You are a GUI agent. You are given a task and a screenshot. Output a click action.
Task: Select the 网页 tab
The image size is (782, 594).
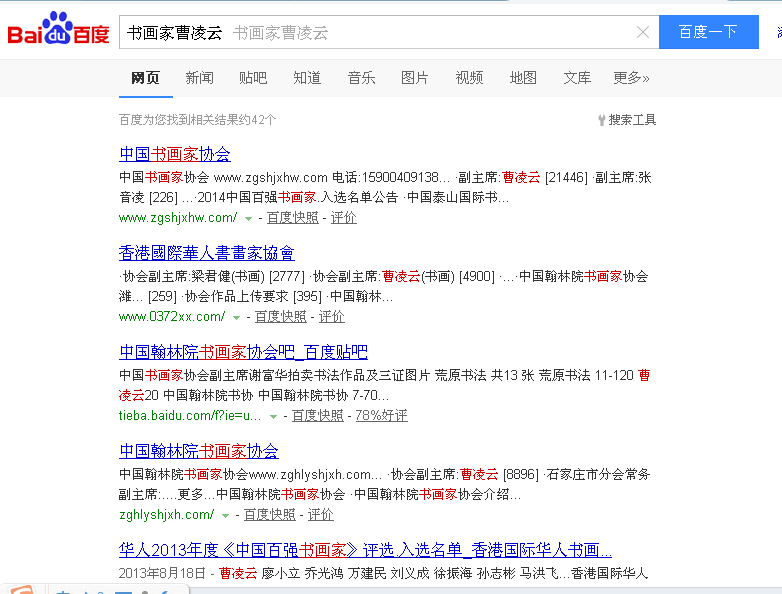pos(146,78)
